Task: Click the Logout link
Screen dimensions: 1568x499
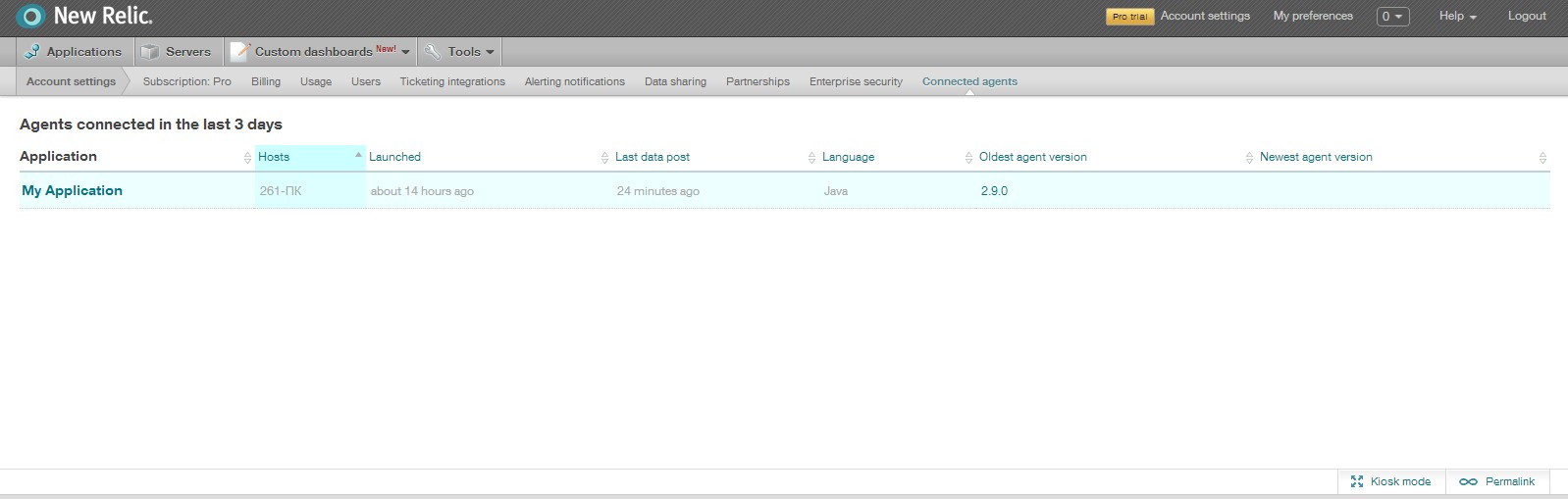Action: [1527, 16]
